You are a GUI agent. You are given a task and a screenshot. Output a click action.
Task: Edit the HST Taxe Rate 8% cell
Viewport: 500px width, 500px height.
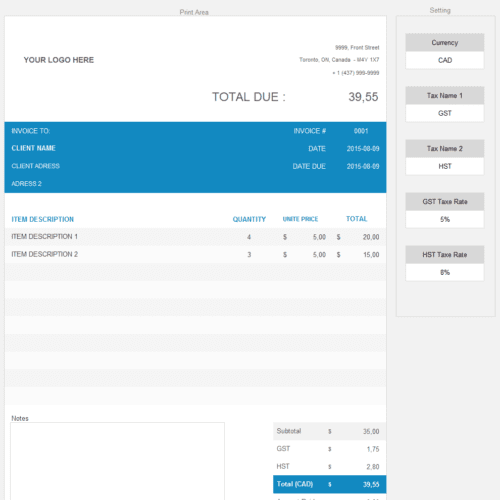(x=444, y=272)
